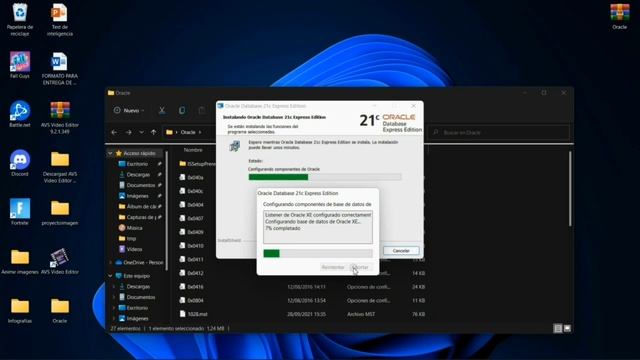Viewport: 640px width, 360px height.
Task: Select the Oracle WinRAR archive on the desktop
Action: pos(620,16)
